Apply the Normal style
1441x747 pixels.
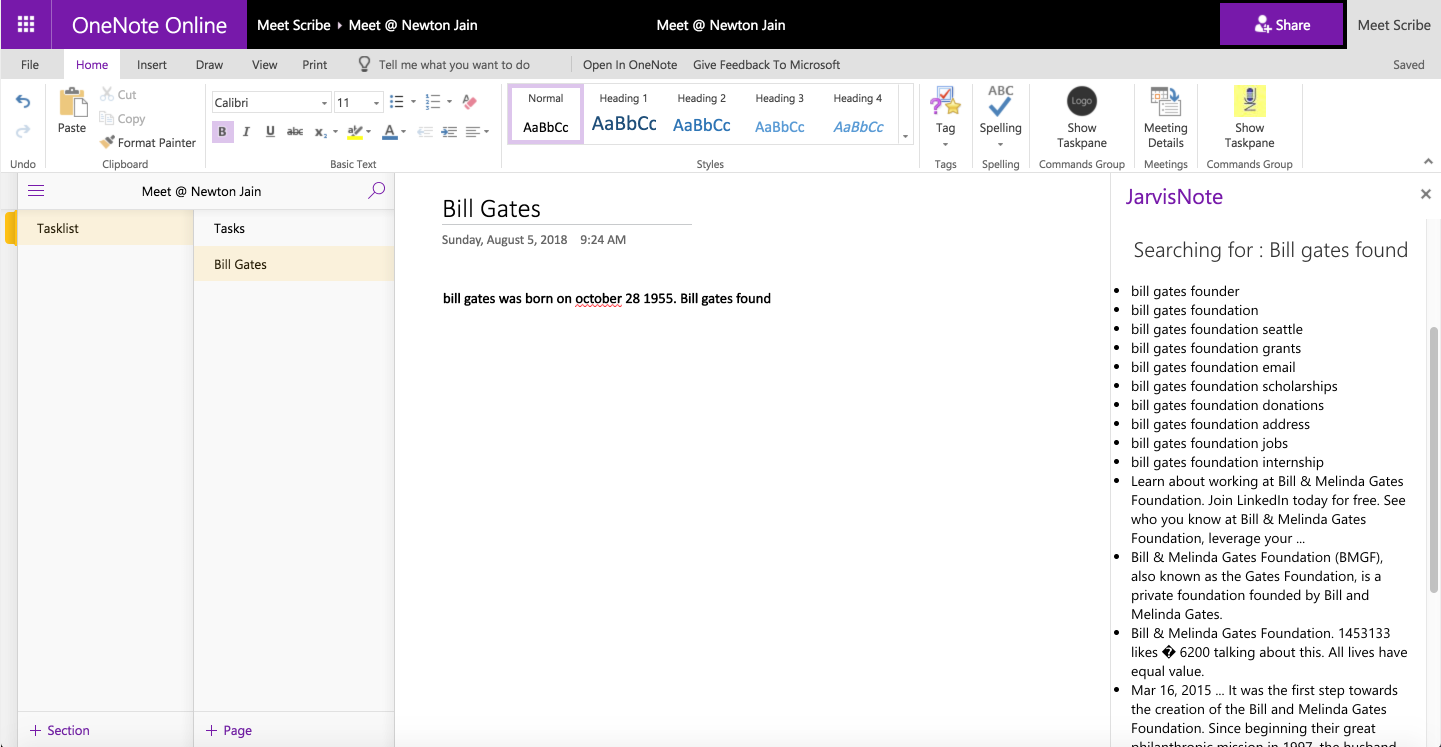[x=545, y=114]
